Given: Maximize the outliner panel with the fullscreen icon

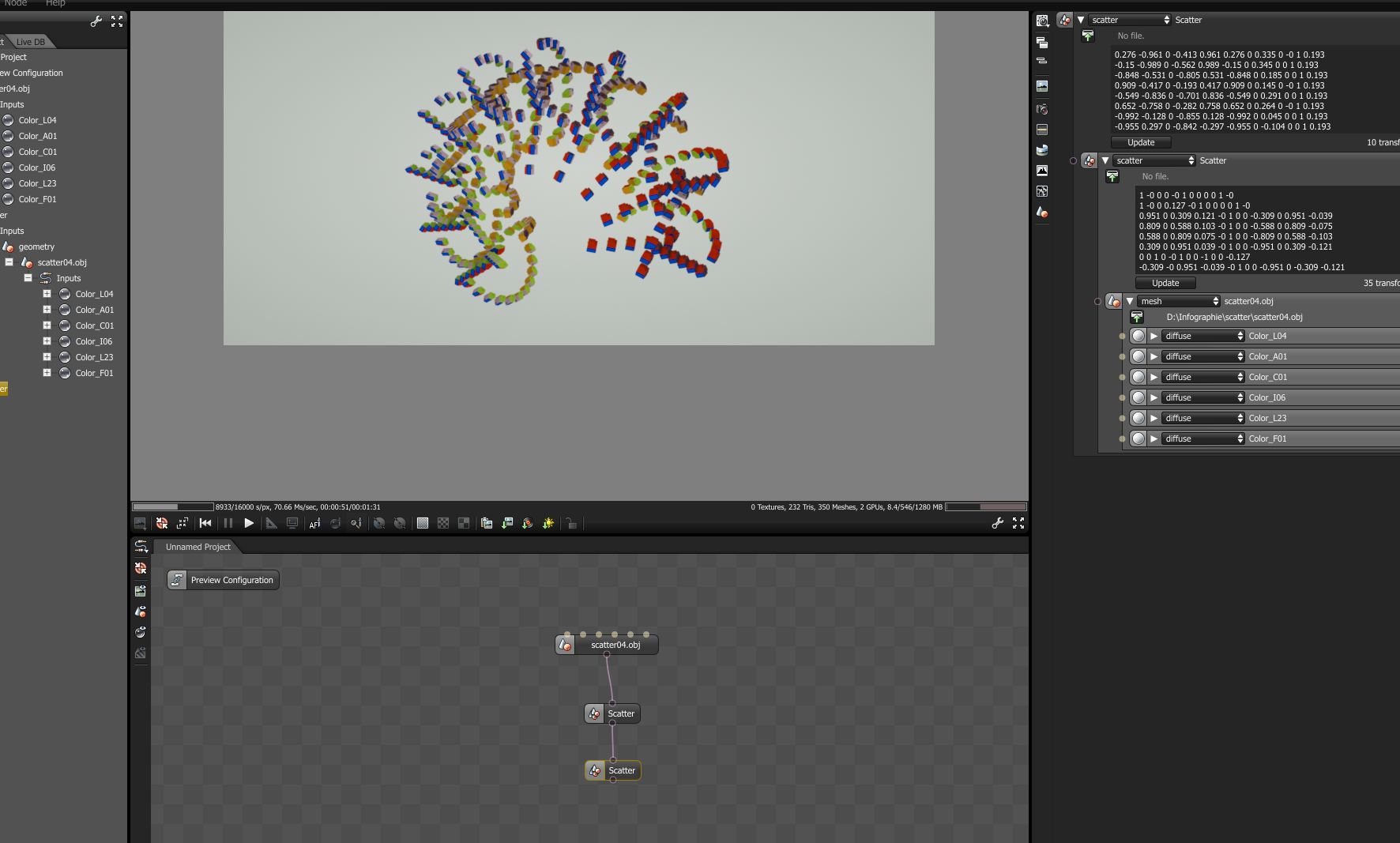Looking at the screenshot, I should click(x=117, y=22).
